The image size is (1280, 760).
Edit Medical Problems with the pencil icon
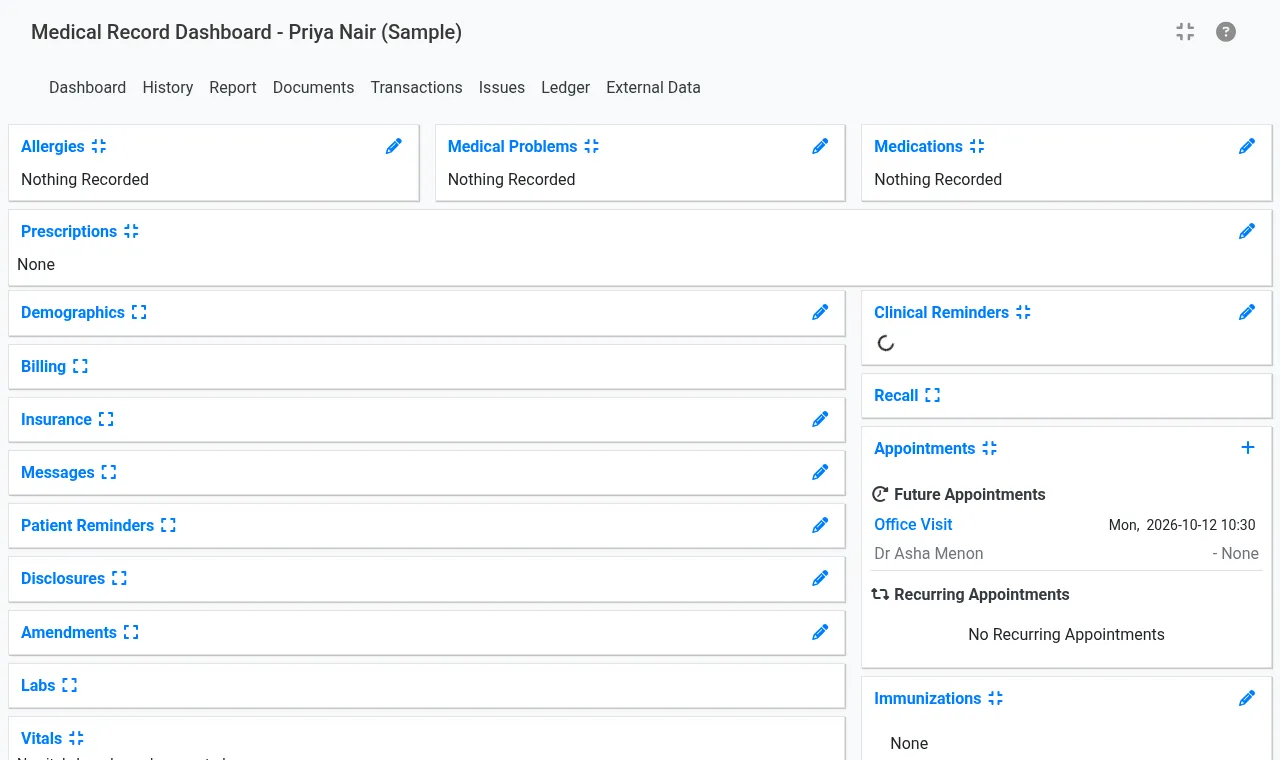point(820,146)
